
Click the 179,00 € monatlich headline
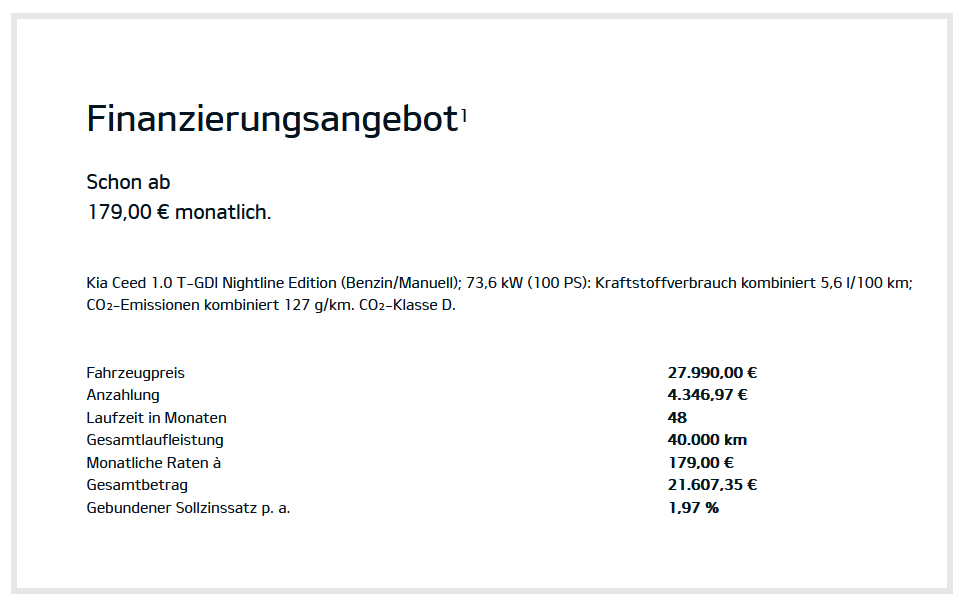179,212
